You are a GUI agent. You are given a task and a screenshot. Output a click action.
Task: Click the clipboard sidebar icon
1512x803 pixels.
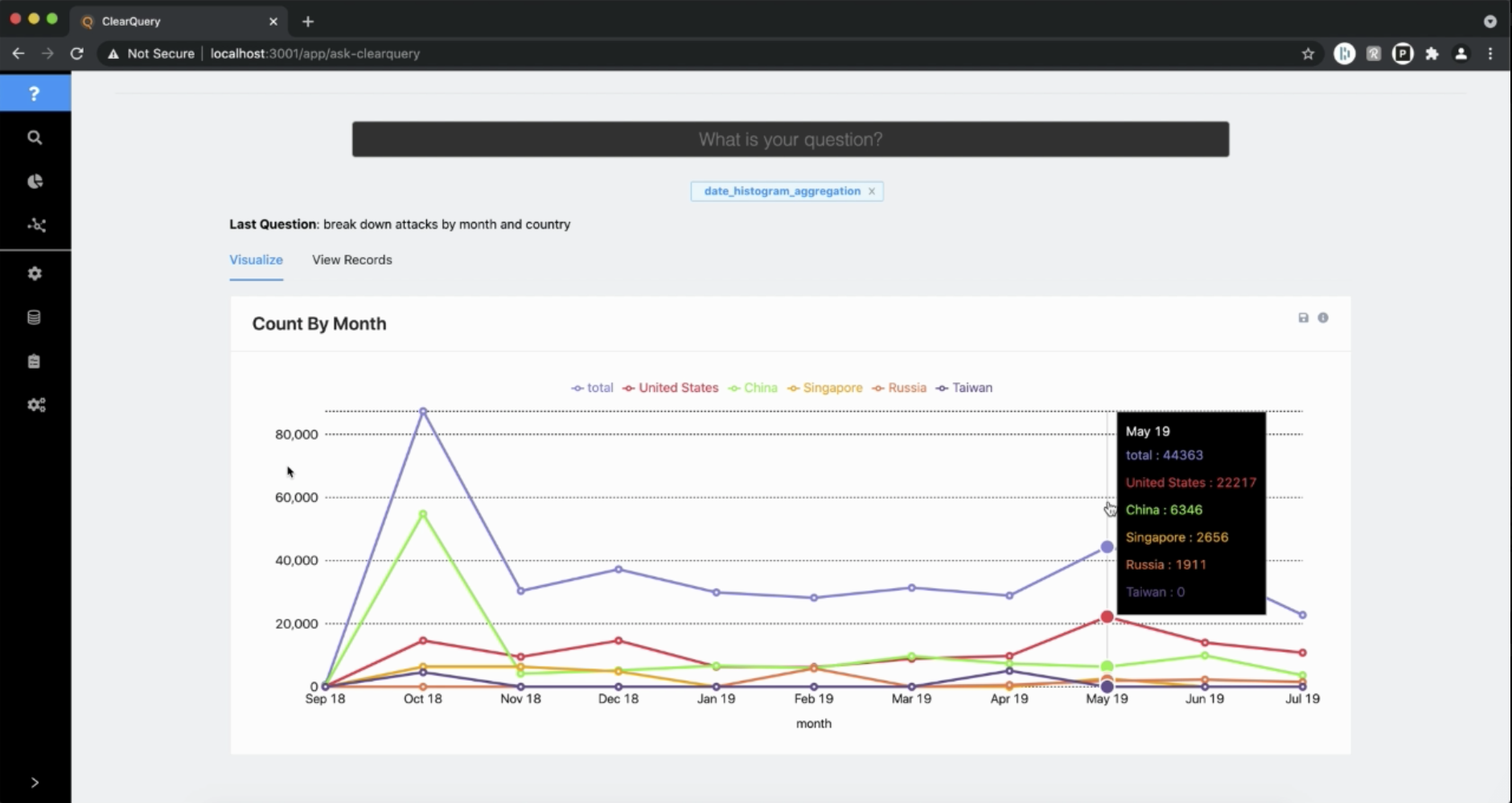tap(34, 361)
